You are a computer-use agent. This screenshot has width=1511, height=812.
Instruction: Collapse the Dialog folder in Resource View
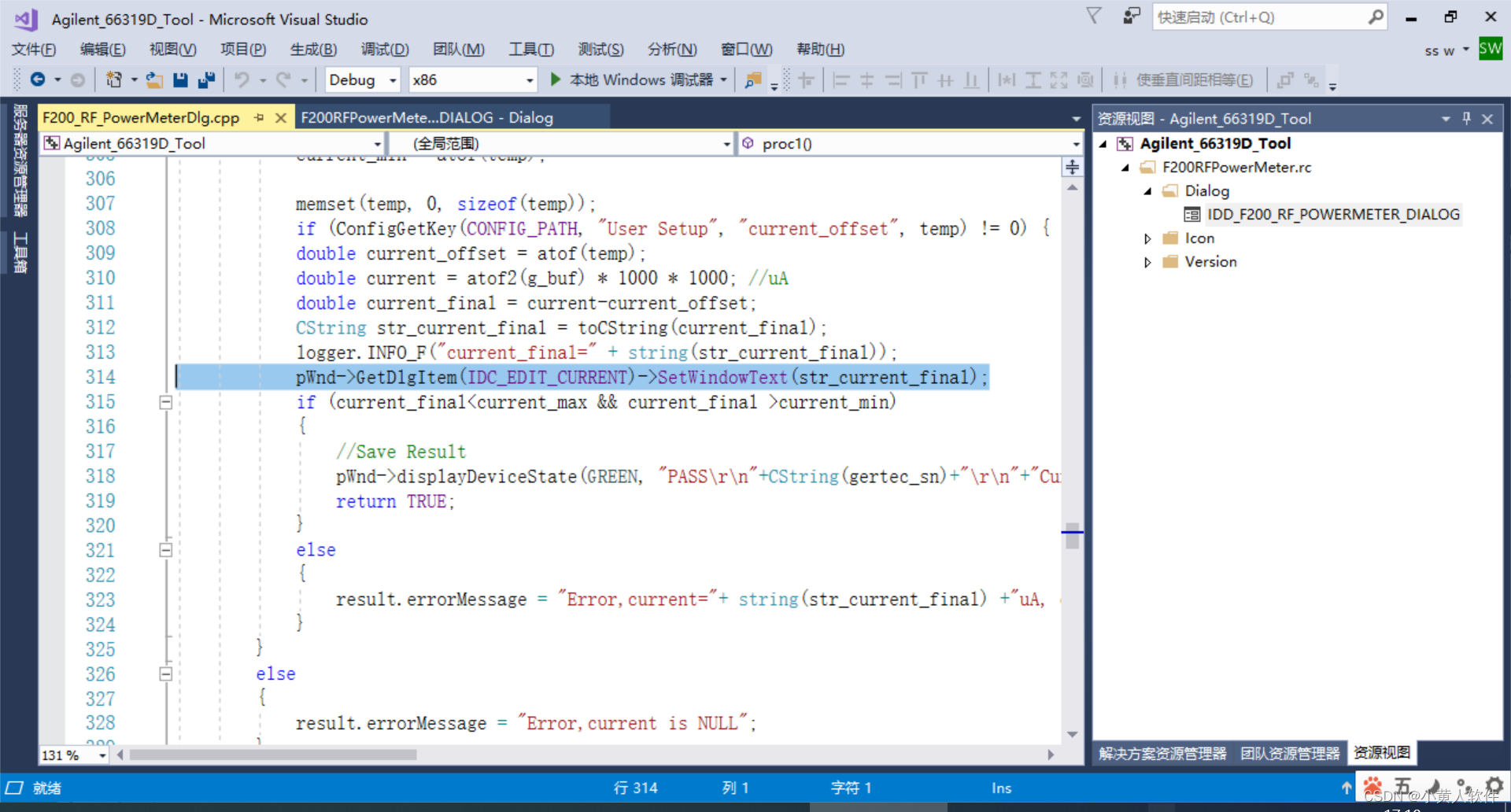click(1147, 191)
